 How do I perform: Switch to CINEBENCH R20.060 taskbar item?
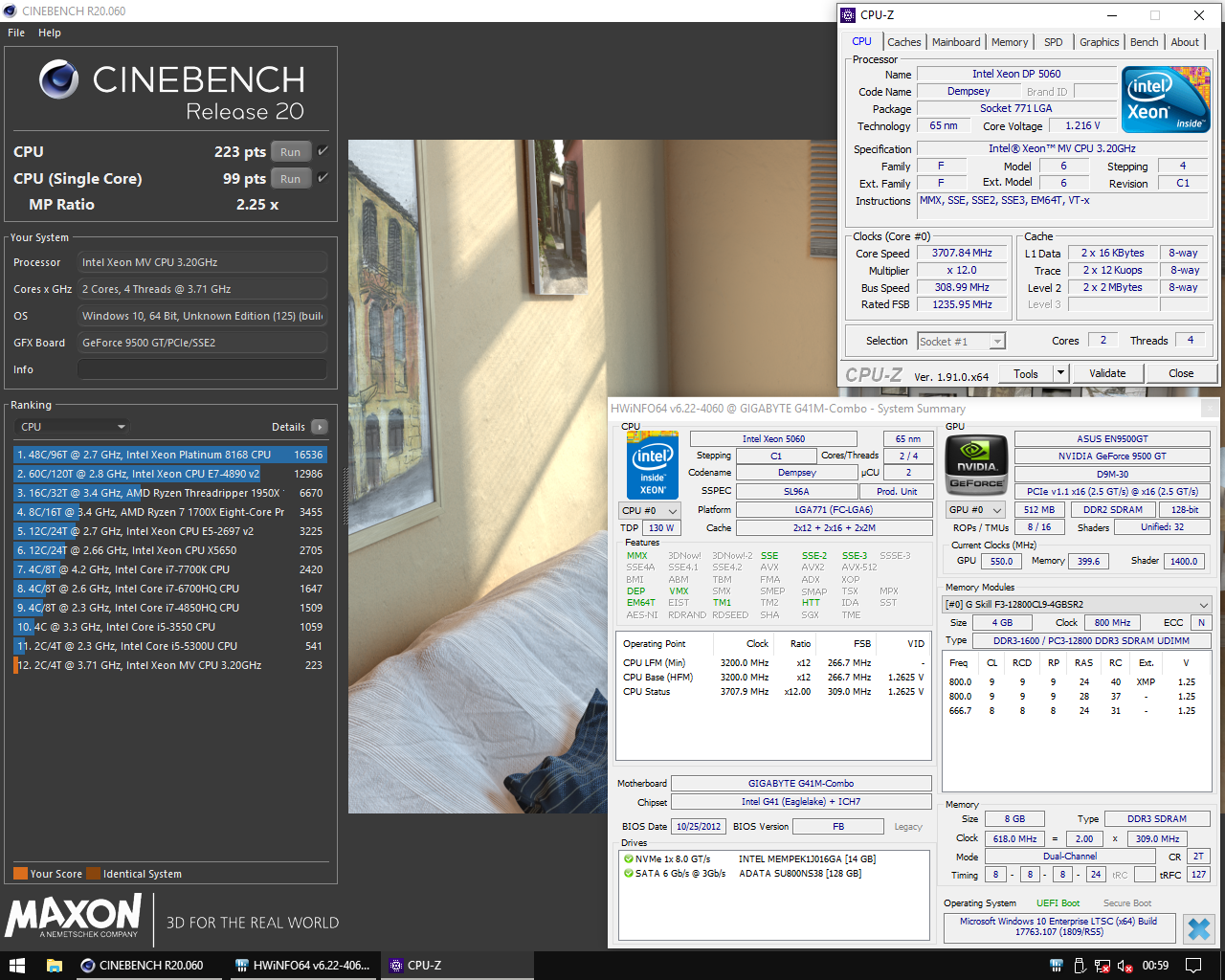click(x=149, y=965)
